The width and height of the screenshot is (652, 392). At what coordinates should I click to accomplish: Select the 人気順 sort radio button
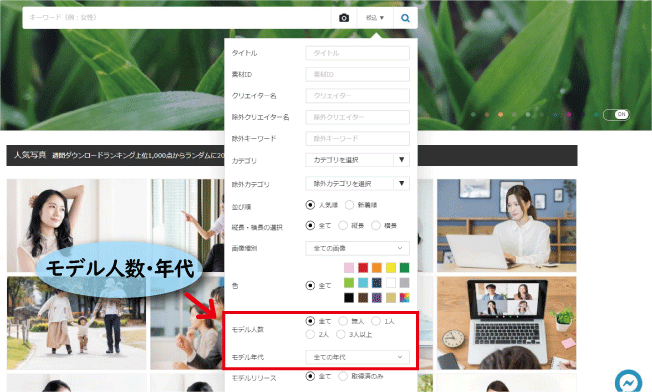click(x=310, y=205)
